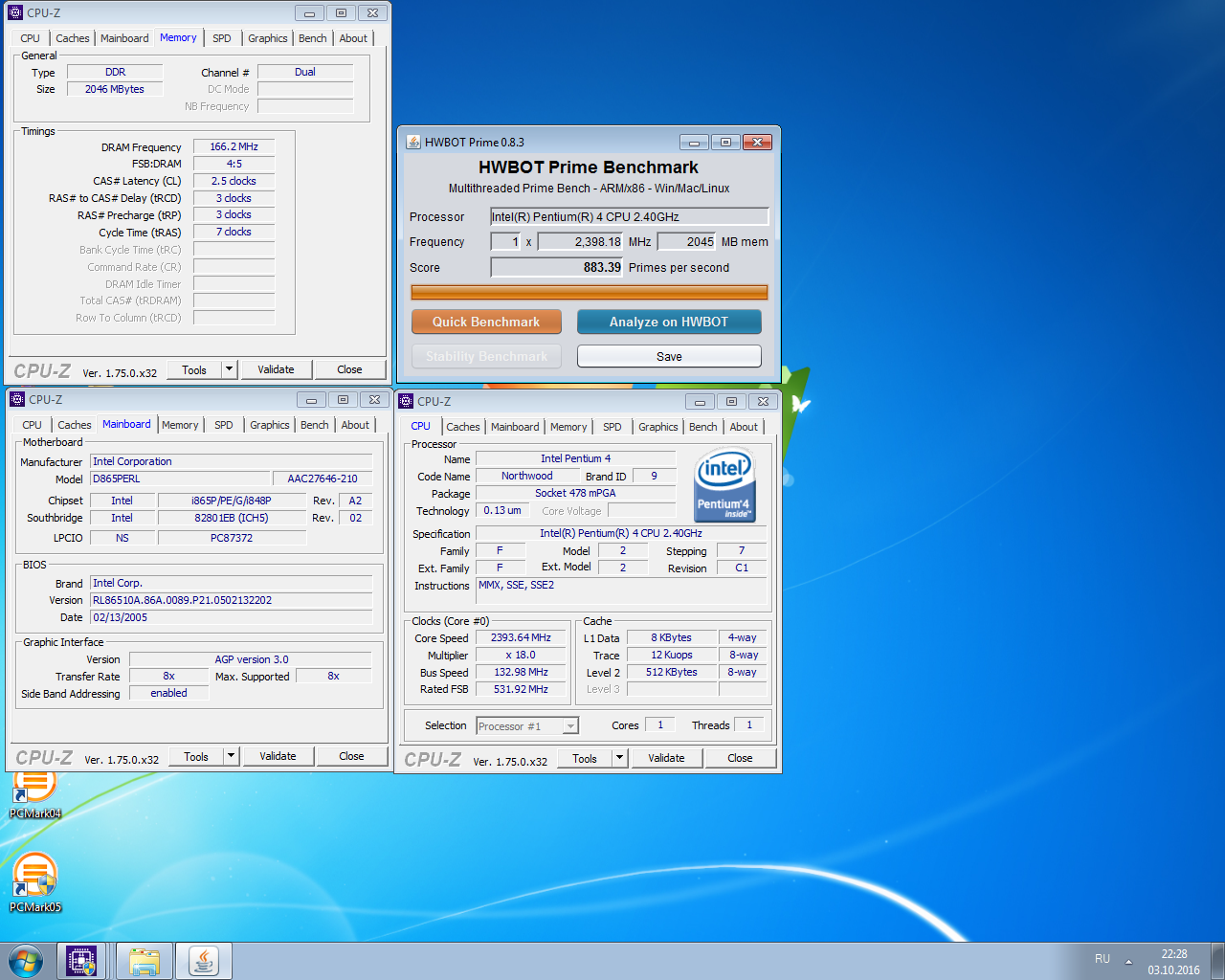This screenshot has width=1225, height=980.
Task: Click Validate in Mainboard window
Action: (x=278, y=756)
